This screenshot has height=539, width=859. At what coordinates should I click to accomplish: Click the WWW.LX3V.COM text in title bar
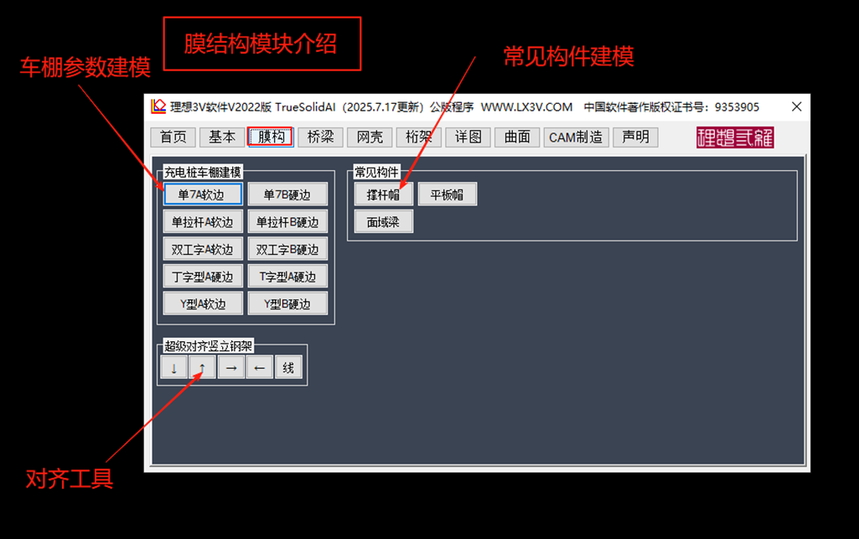pyautogui.click(x=526, y=107)
